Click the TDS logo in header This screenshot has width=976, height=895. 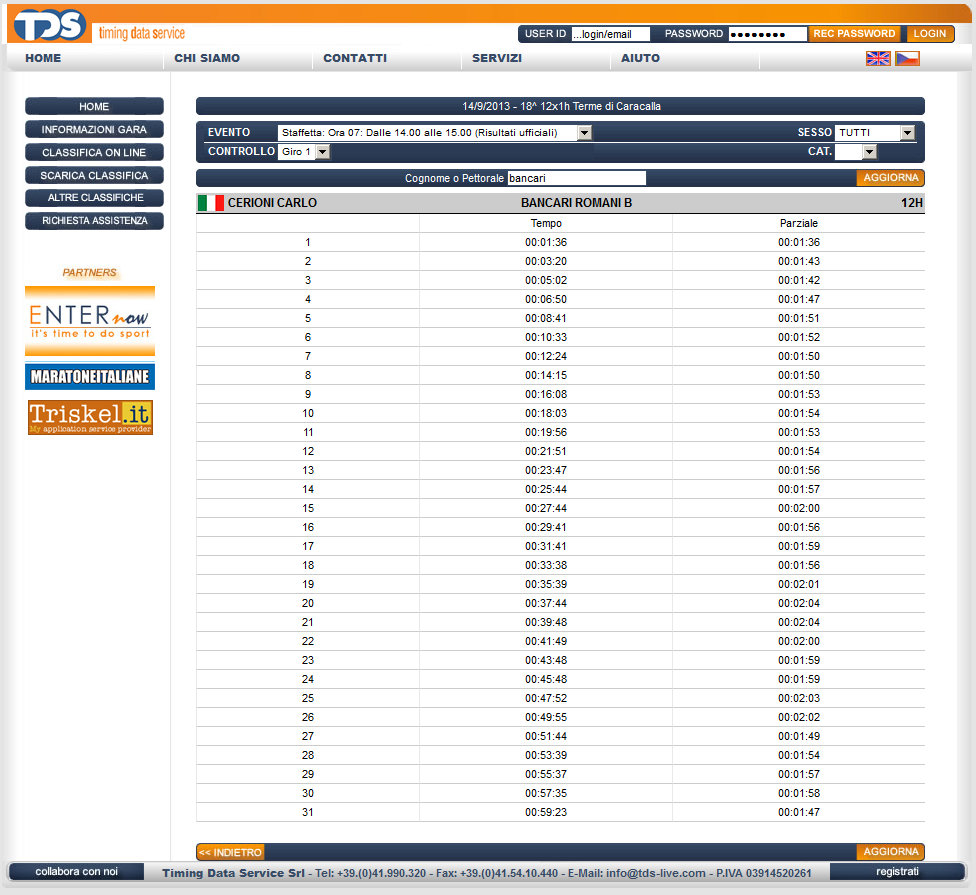(x=48, y=25)
